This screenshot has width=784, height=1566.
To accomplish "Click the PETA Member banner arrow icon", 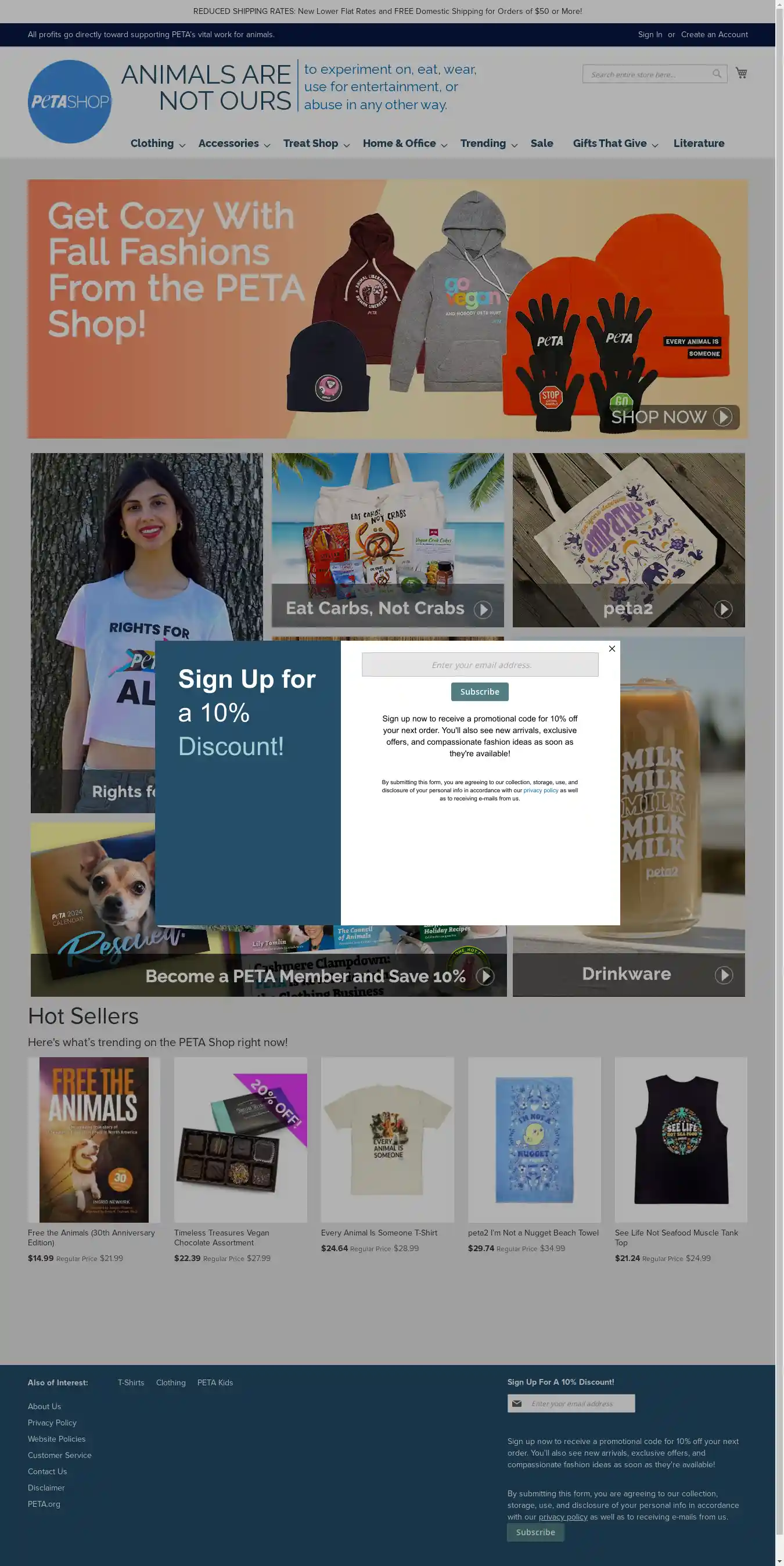I will 485,976.
